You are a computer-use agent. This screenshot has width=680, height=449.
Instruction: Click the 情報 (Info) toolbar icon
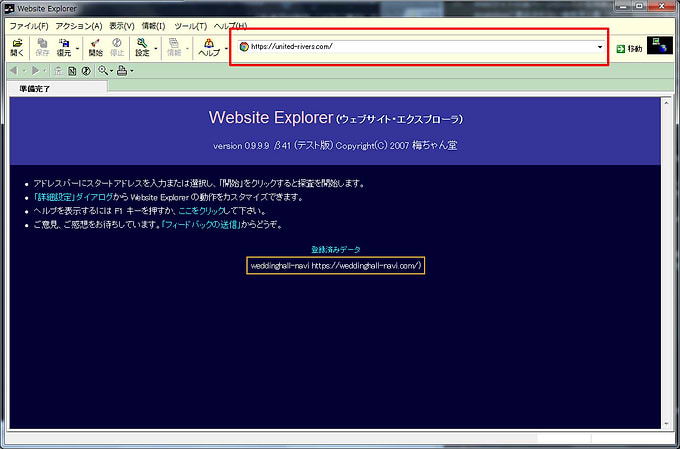pyautogui.click(x=174, y=47)
